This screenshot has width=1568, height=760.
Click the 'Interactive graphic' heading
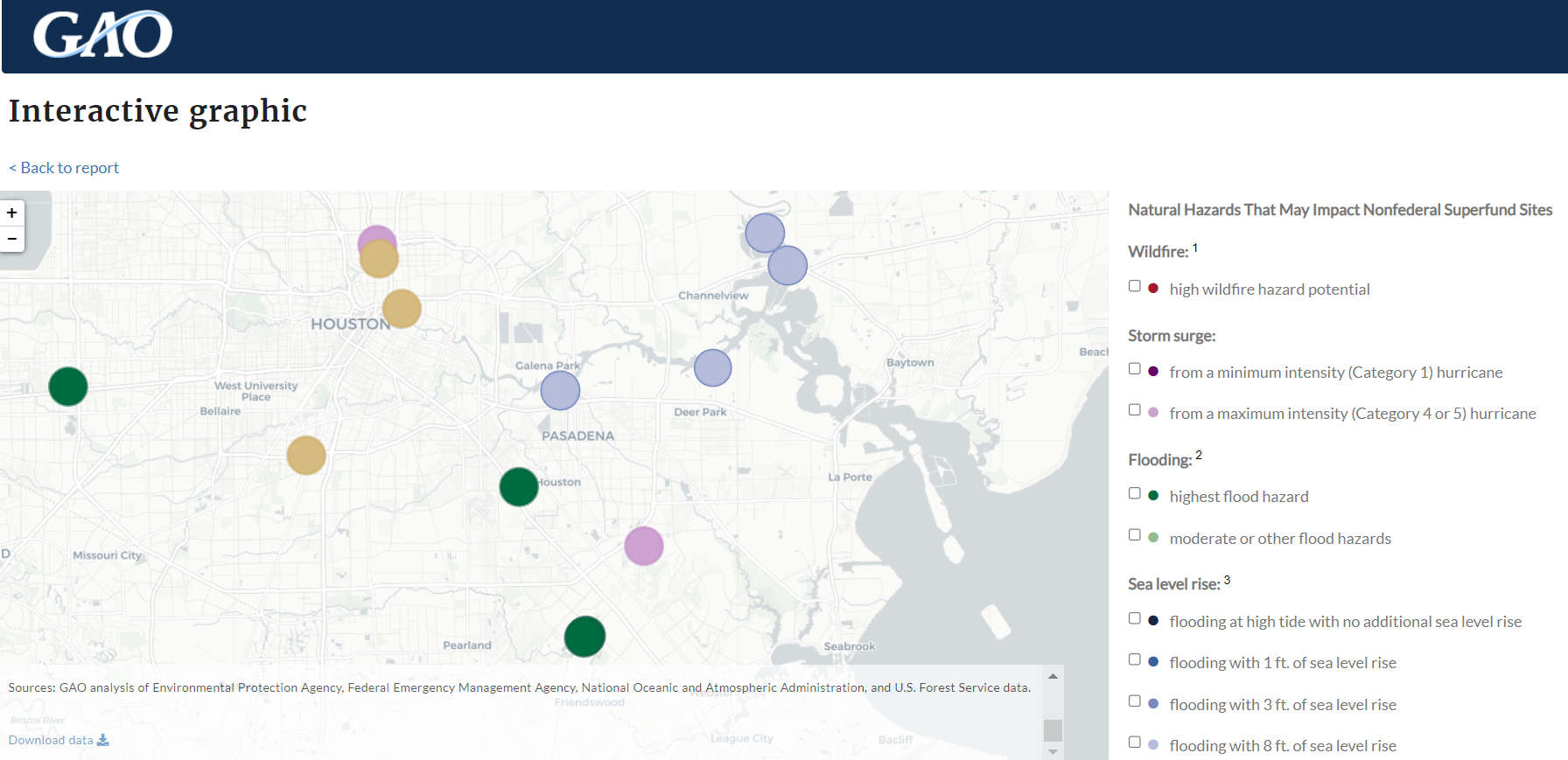(x=157, y=111)
